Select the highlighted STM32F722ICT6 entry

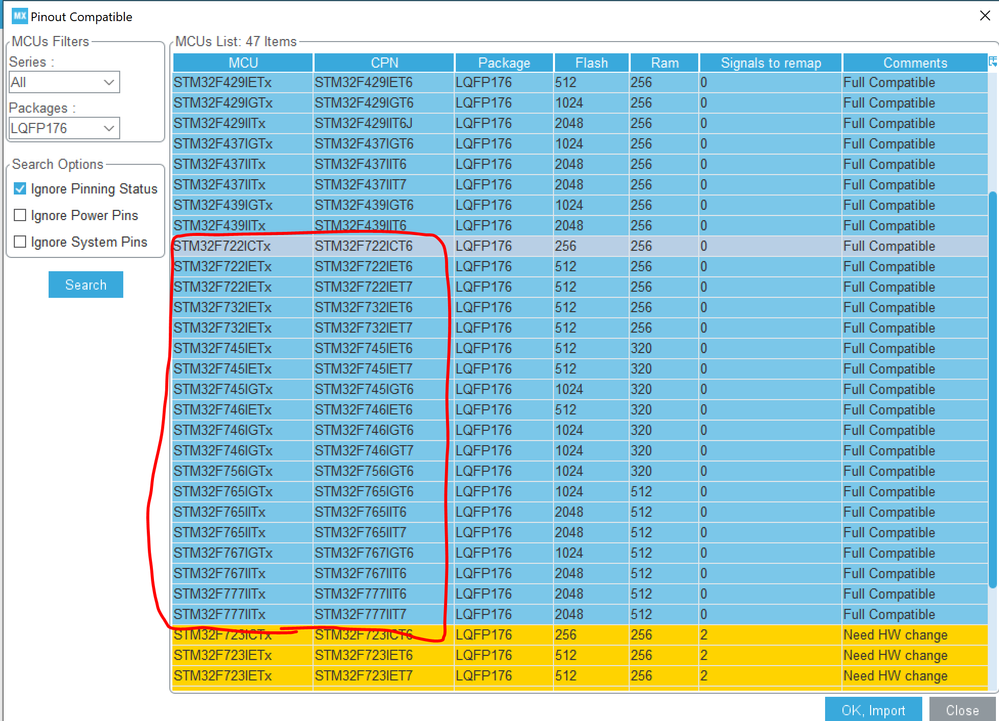[384, 246]
